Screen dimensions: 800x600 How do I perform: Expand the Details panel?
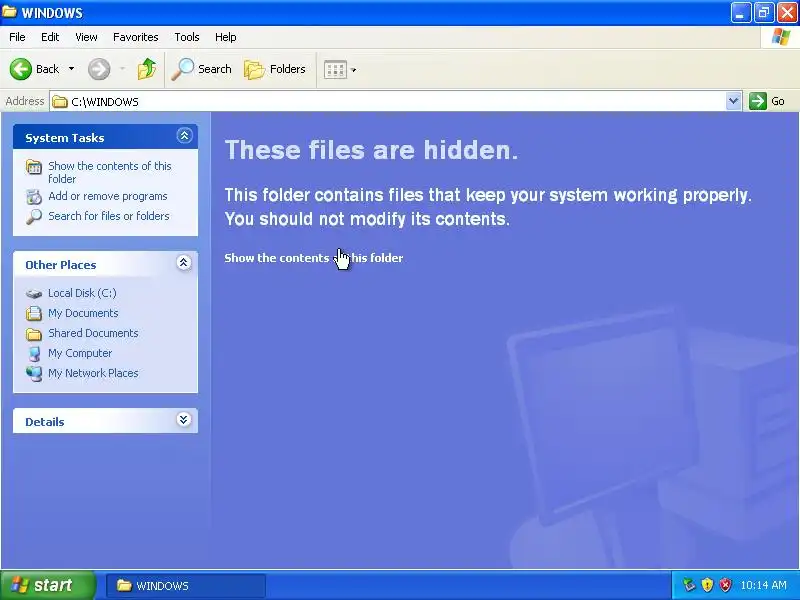184,420
